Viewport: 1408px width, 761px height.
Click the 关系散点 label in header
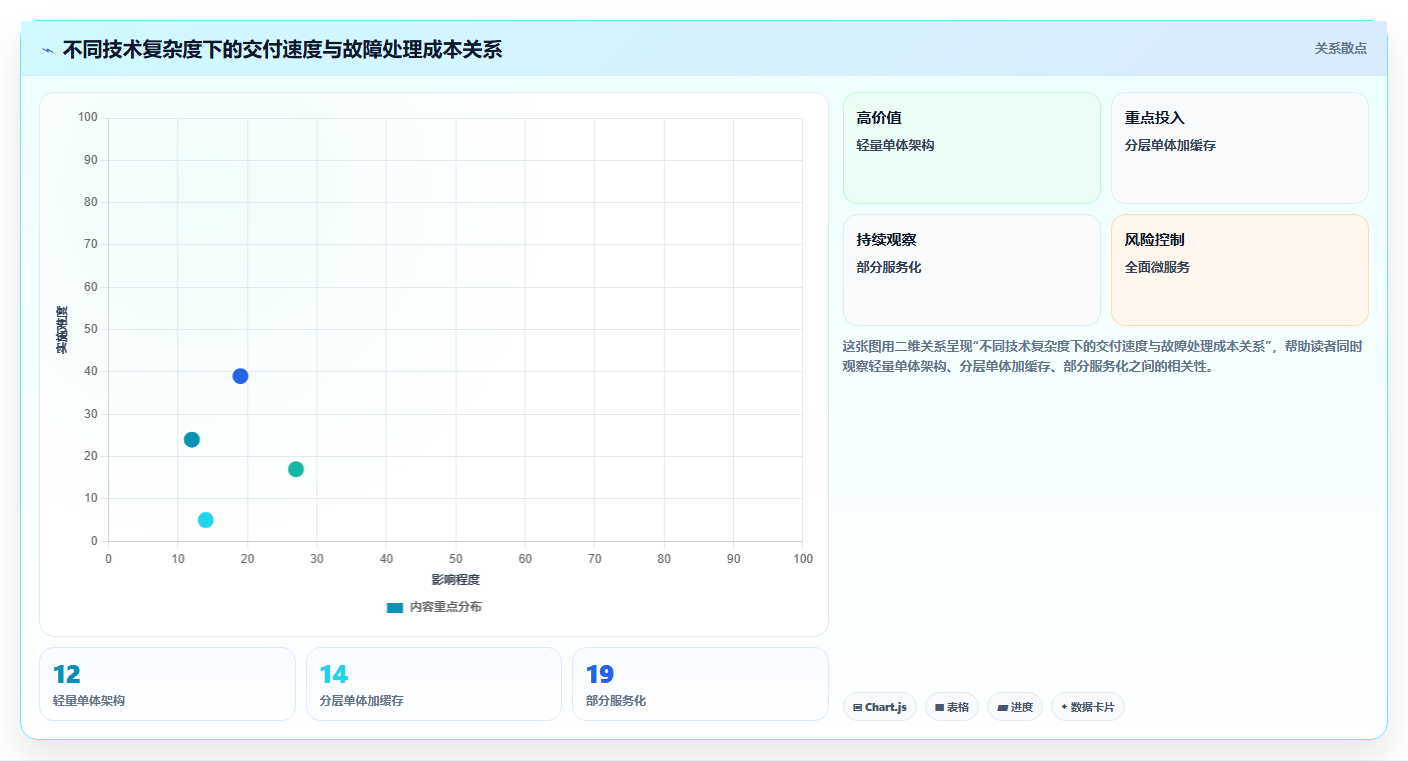[x=1340, y=48]
